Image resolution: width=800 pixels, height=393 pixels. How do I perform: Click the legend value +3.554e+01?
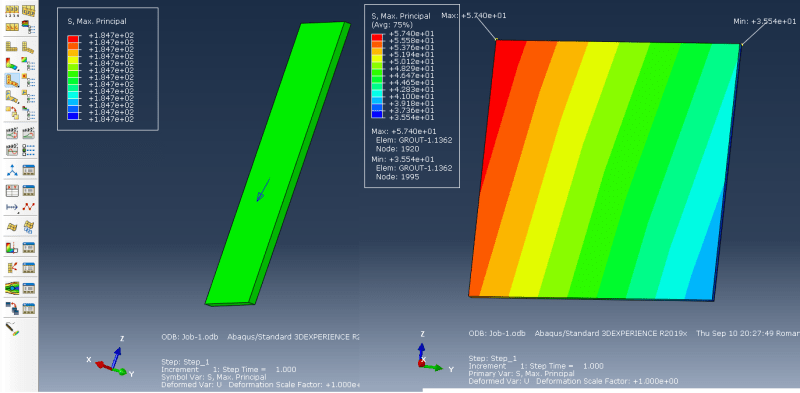click(411, 117)
